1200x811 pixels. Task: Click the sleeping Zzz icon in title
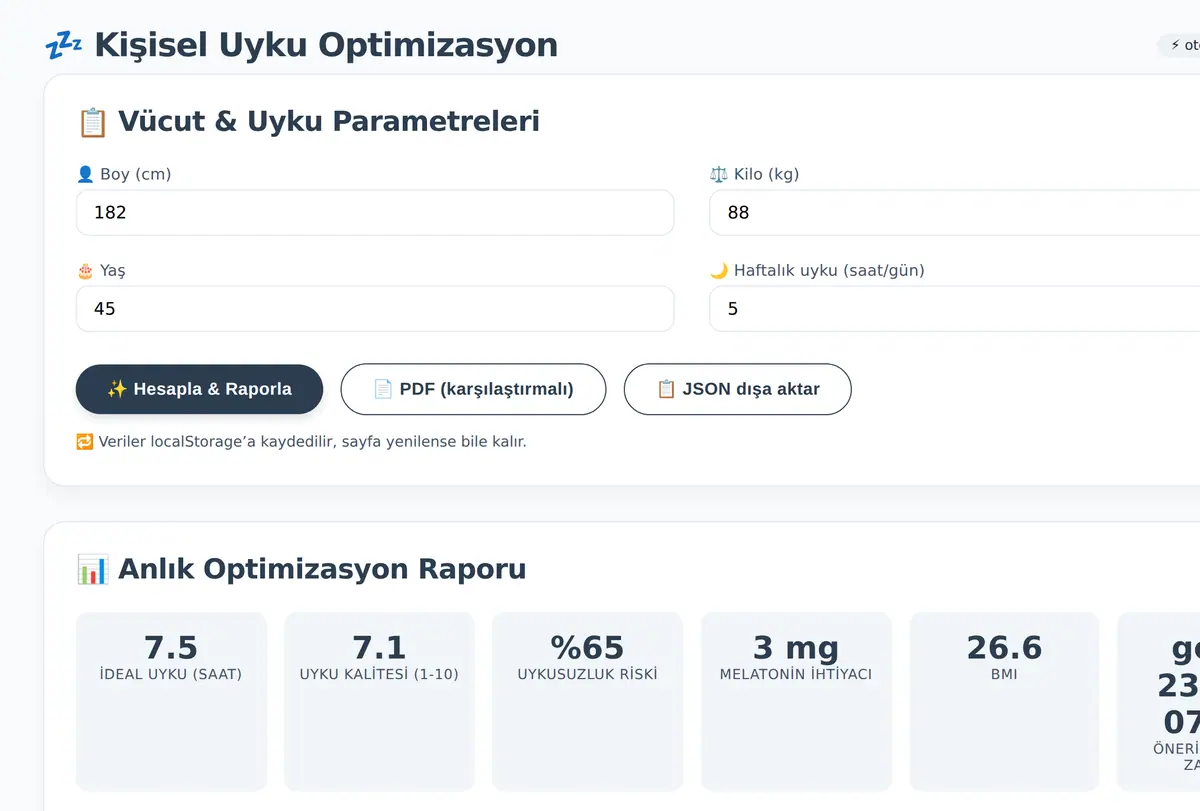point(64,45)
